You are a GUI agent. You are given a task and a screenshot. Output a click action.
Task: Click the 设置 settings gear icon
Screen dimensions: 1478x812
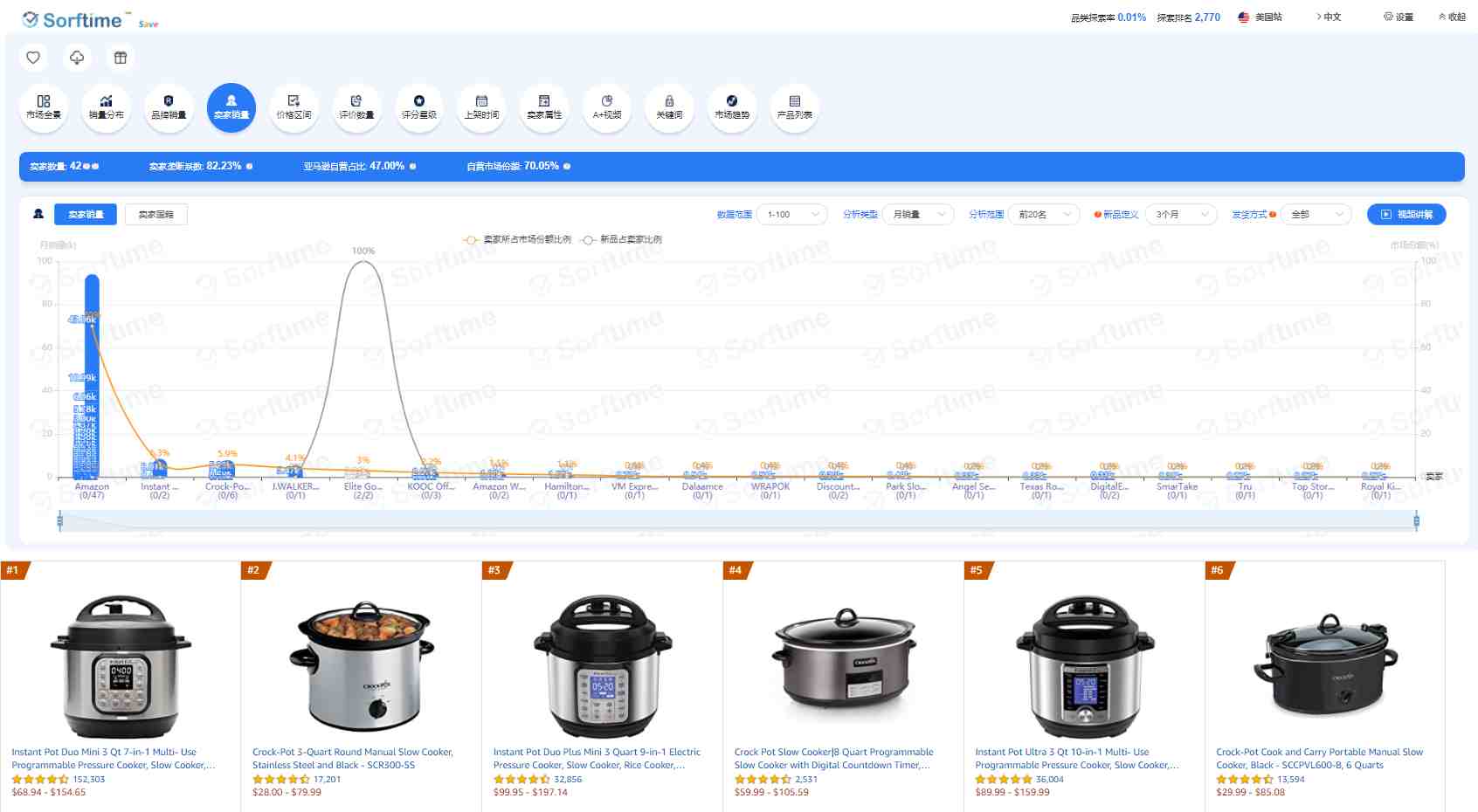click(x=1388, y=17)
